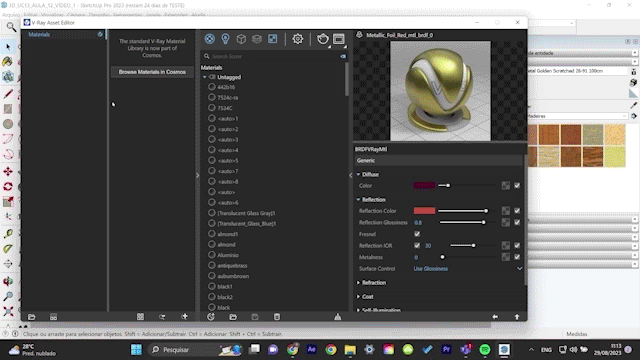Select the SketchUp Circle tool

tap(8, 124)
